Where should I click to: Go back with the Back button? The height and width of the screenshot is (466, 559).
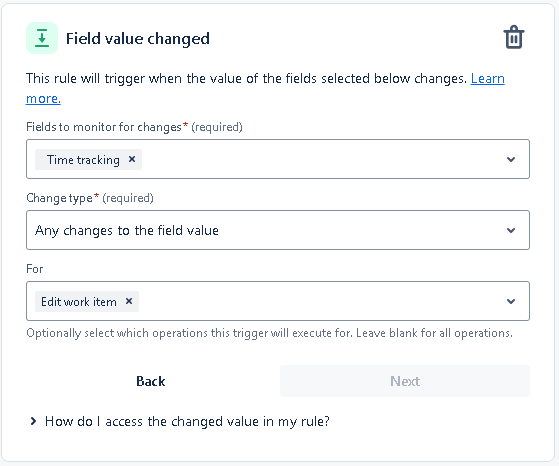point(151,381)
